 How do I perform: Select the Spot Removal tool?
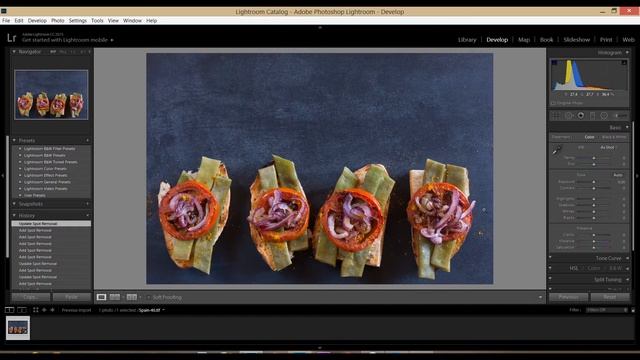569,116
